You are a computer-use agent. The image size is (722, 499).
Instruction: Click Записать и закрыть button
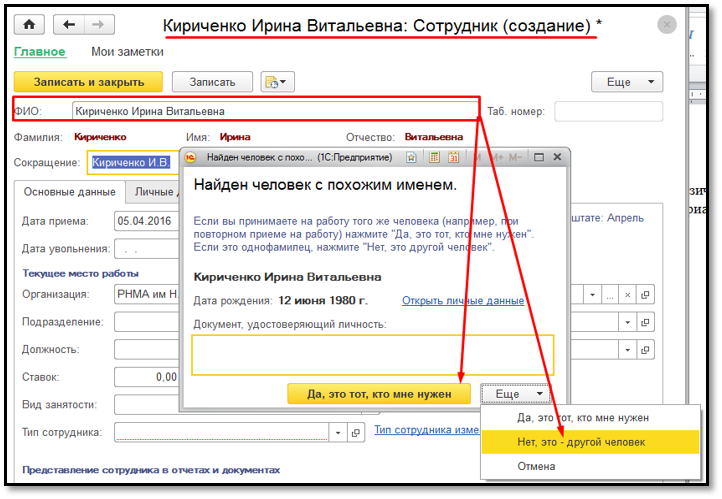coord(88,82)
